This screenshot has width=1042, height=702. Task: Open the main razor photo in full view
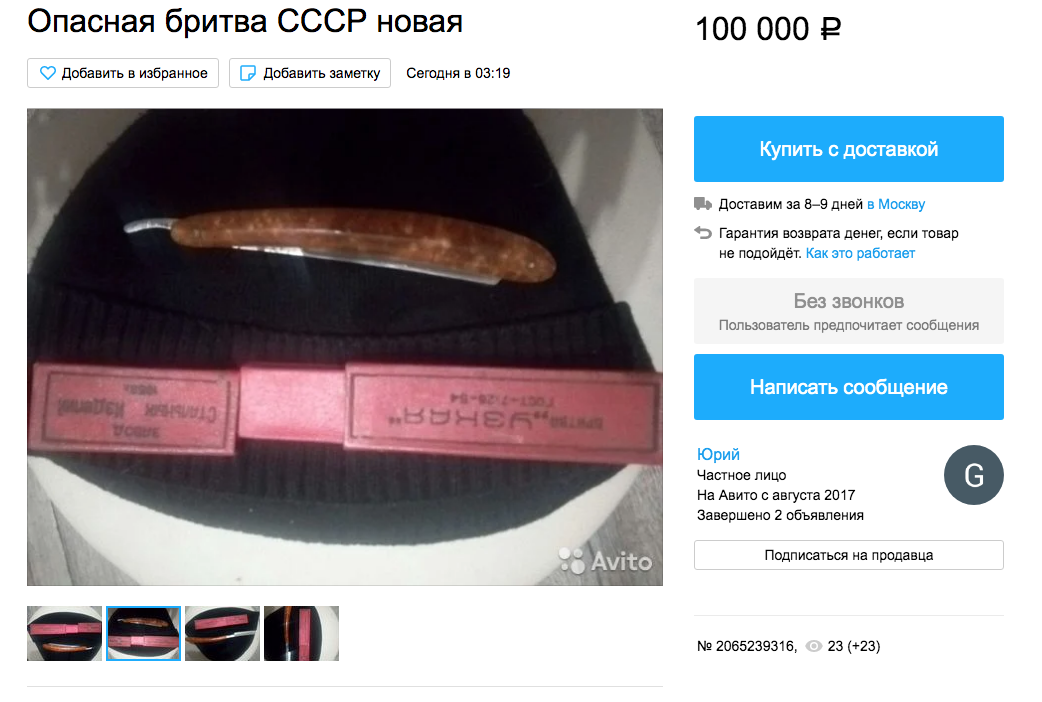(345, 347)
